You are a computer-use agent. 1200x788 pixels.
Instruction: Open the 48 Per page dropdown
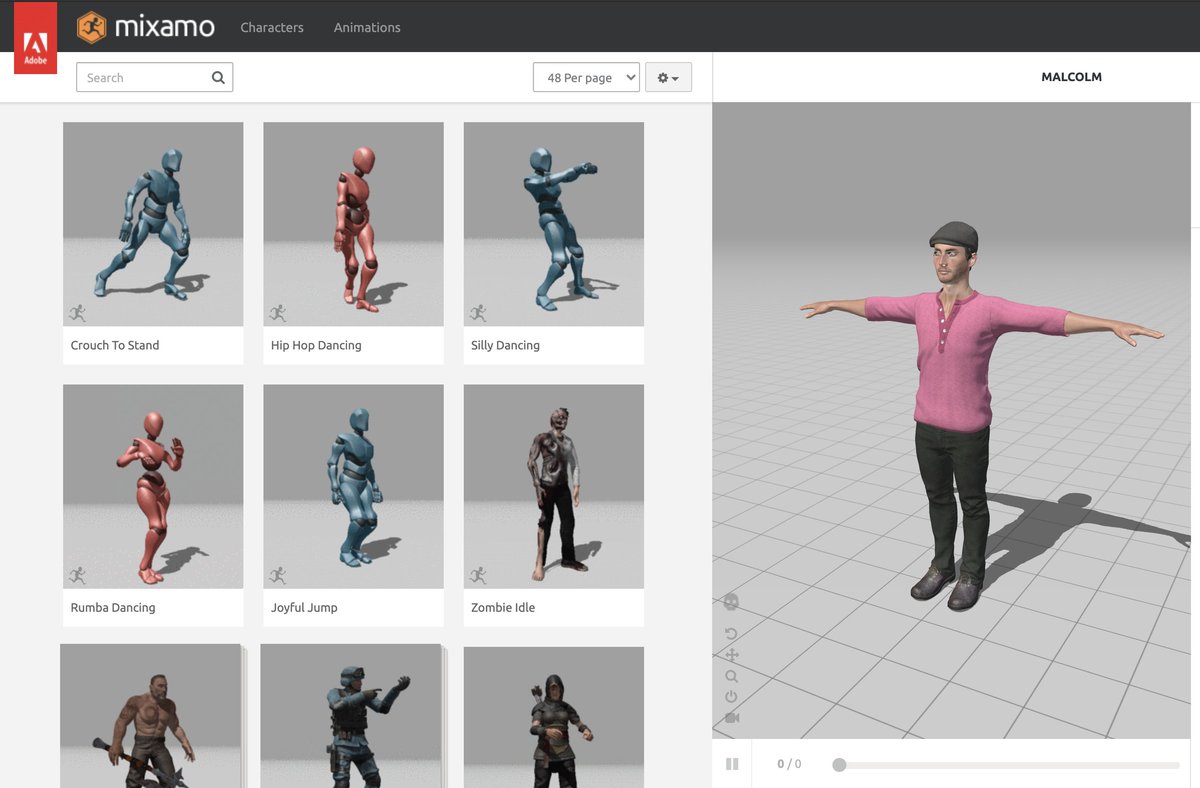tap(586, 78)
